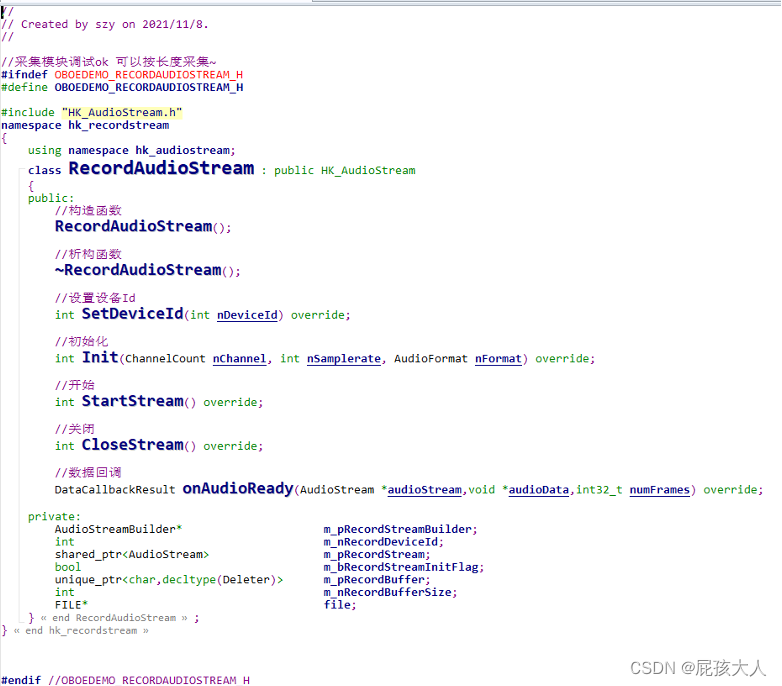The width and height of the screenshot is (782, 686).
Task: Click the type "shared_ptr<AudioStream>"
Action: [132, 555]
